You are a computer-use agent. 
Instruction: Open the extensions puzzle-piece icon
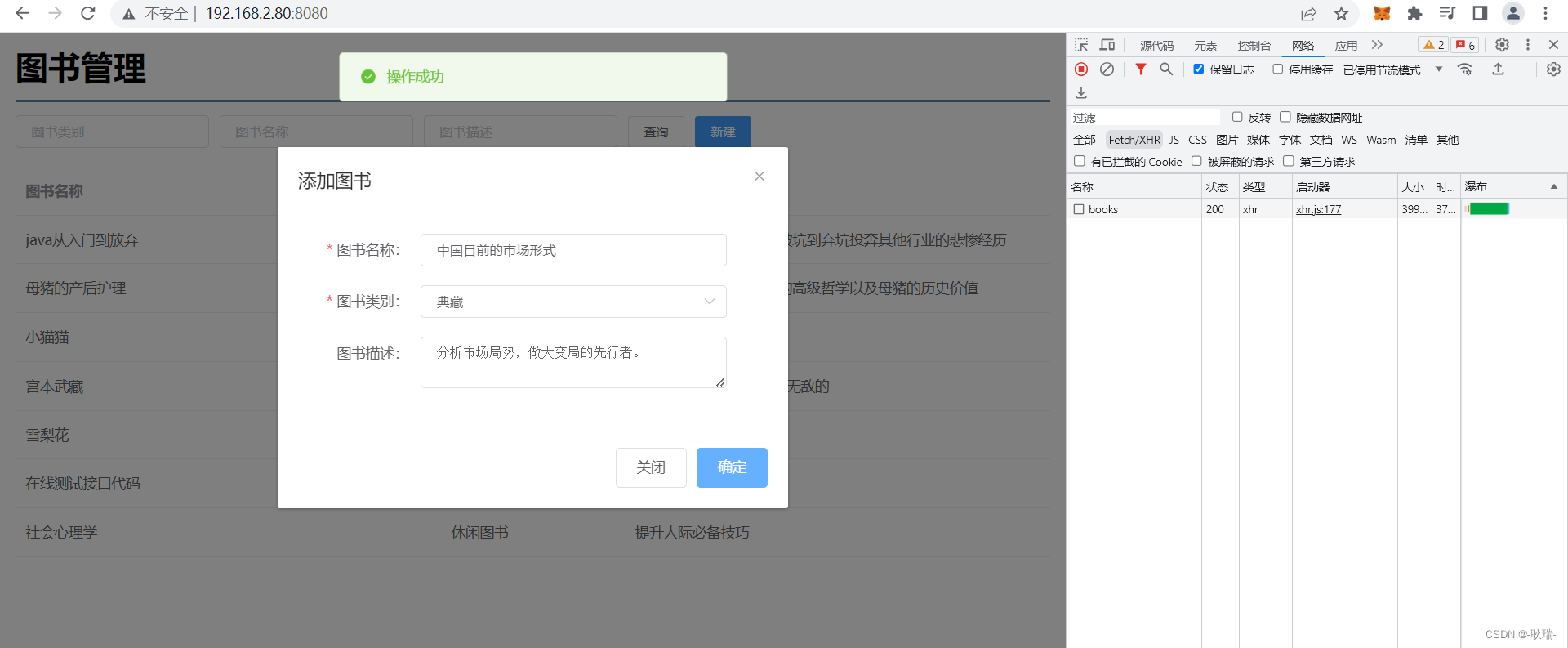(1414, 14)
